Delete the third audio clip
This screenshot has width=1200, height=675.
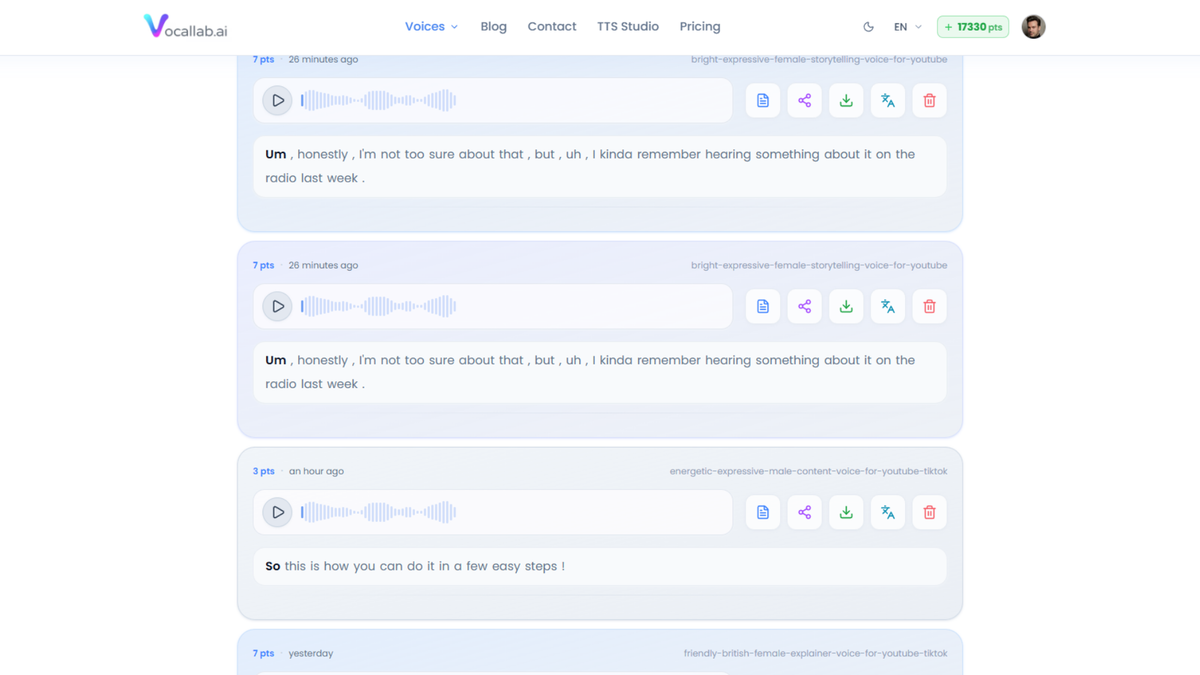[929, 512]
